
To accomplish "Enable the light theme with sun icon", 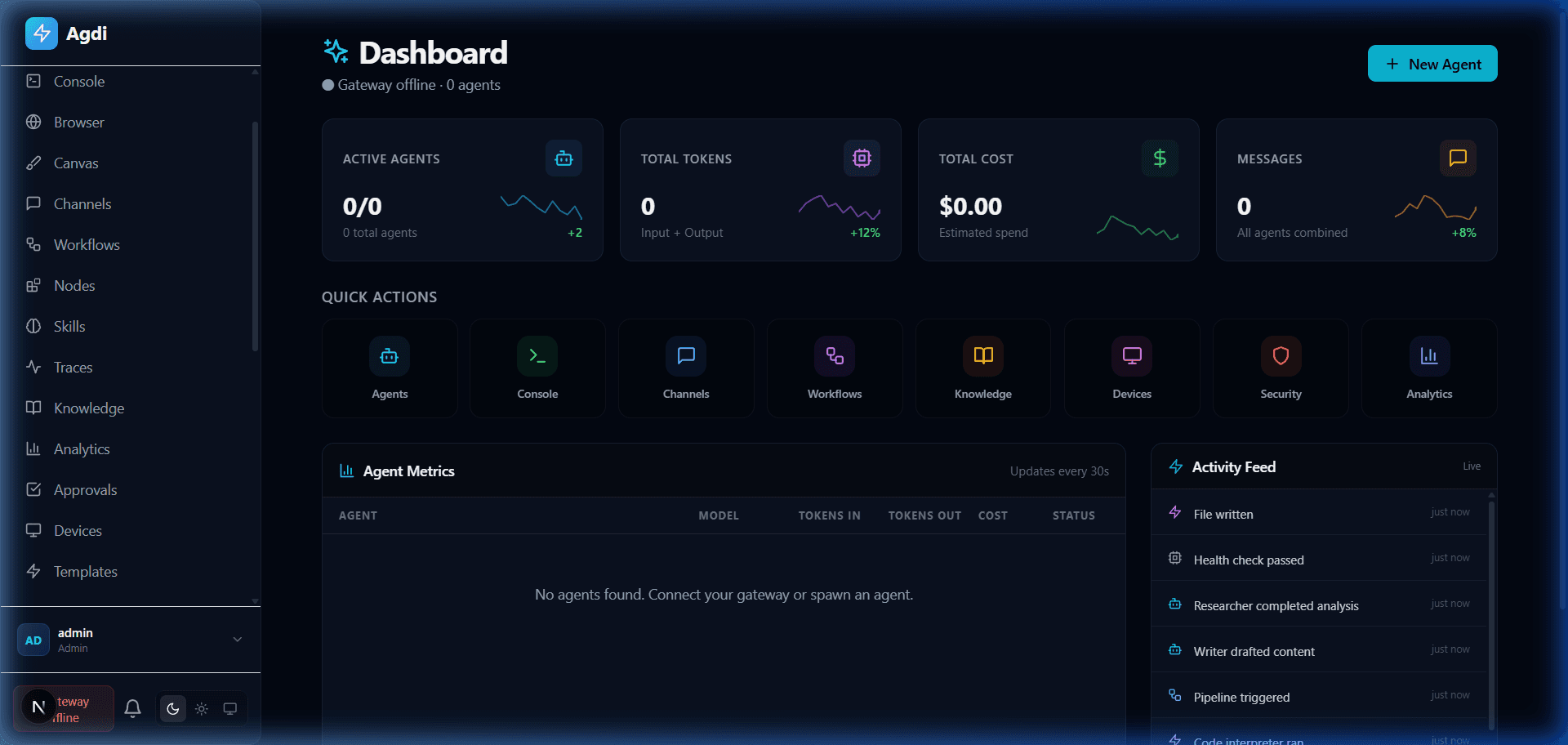I will pyautogui.click(x=201, y=708).
